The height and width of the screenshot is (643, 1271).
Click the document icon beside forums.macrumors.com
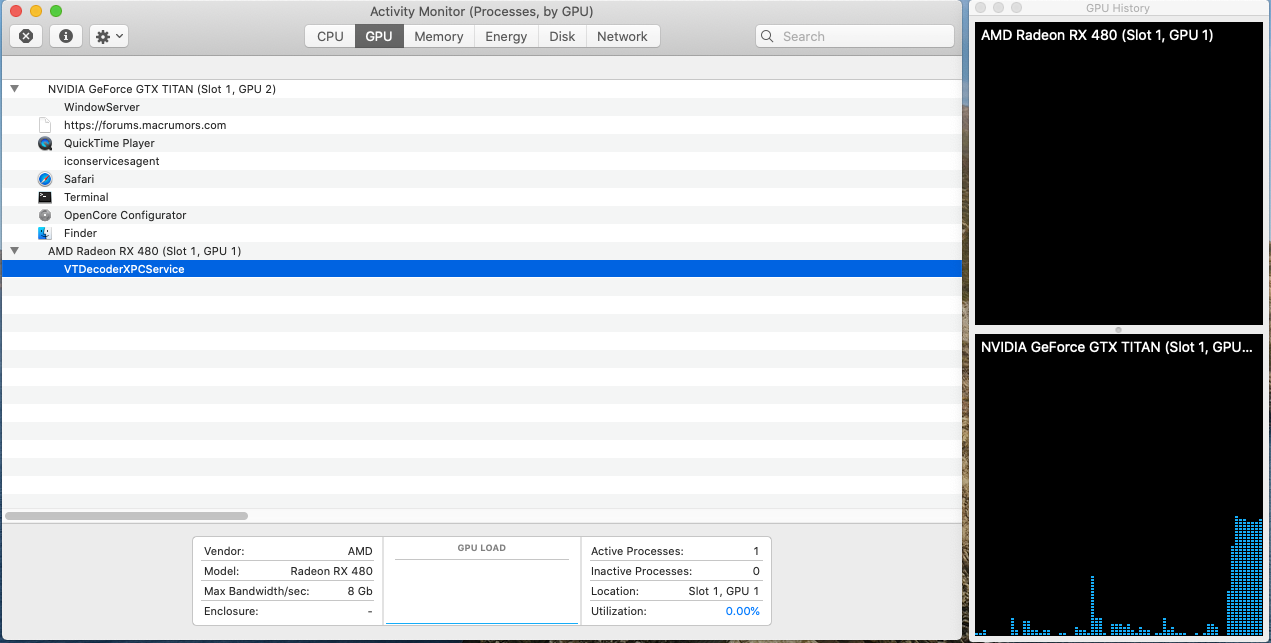44,125
